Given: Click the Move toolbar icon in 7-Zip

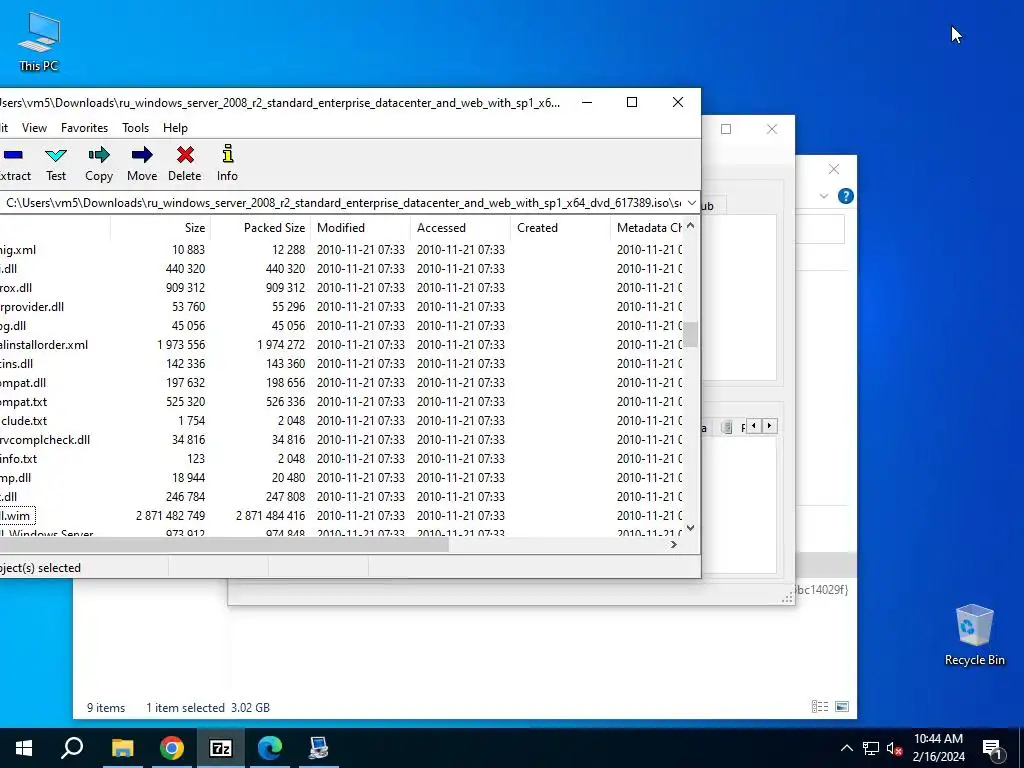Looking at the screenshot, I should [142, 163].
